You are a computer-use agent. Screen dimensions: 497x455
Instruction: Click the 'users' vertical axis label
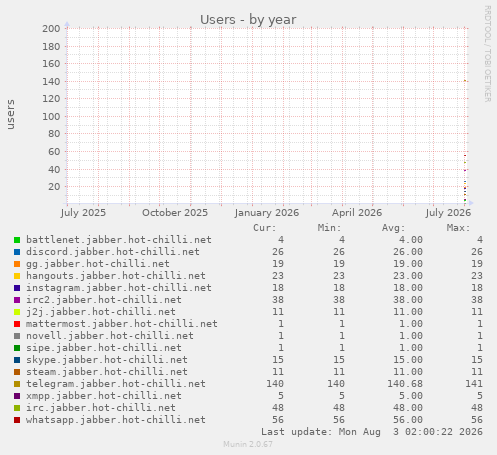[x=11, y=114]
